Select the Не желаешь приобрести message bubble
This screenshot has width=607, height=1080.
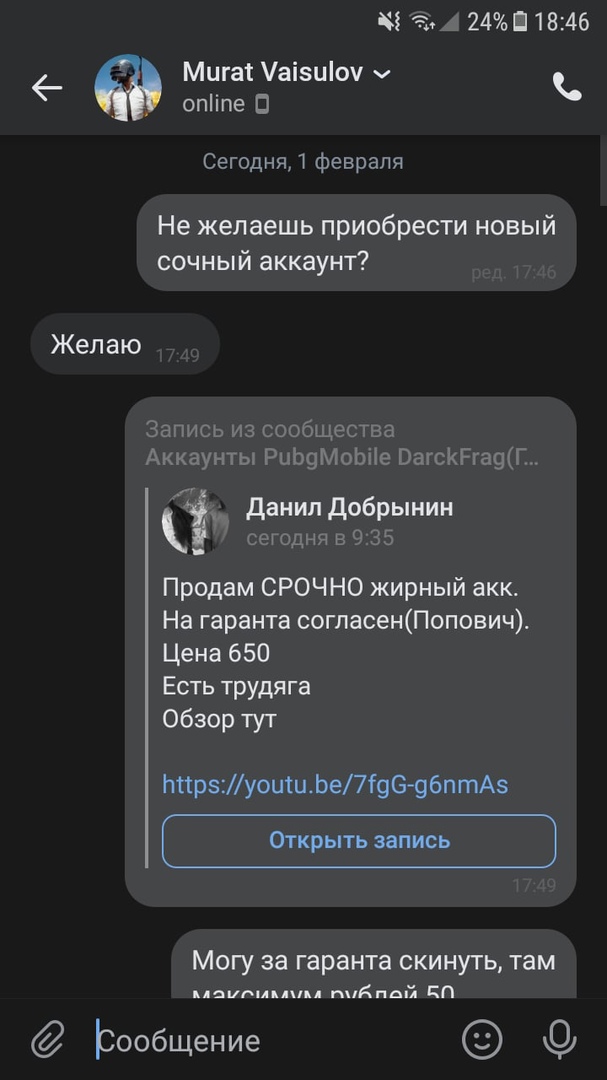(355, 243)
